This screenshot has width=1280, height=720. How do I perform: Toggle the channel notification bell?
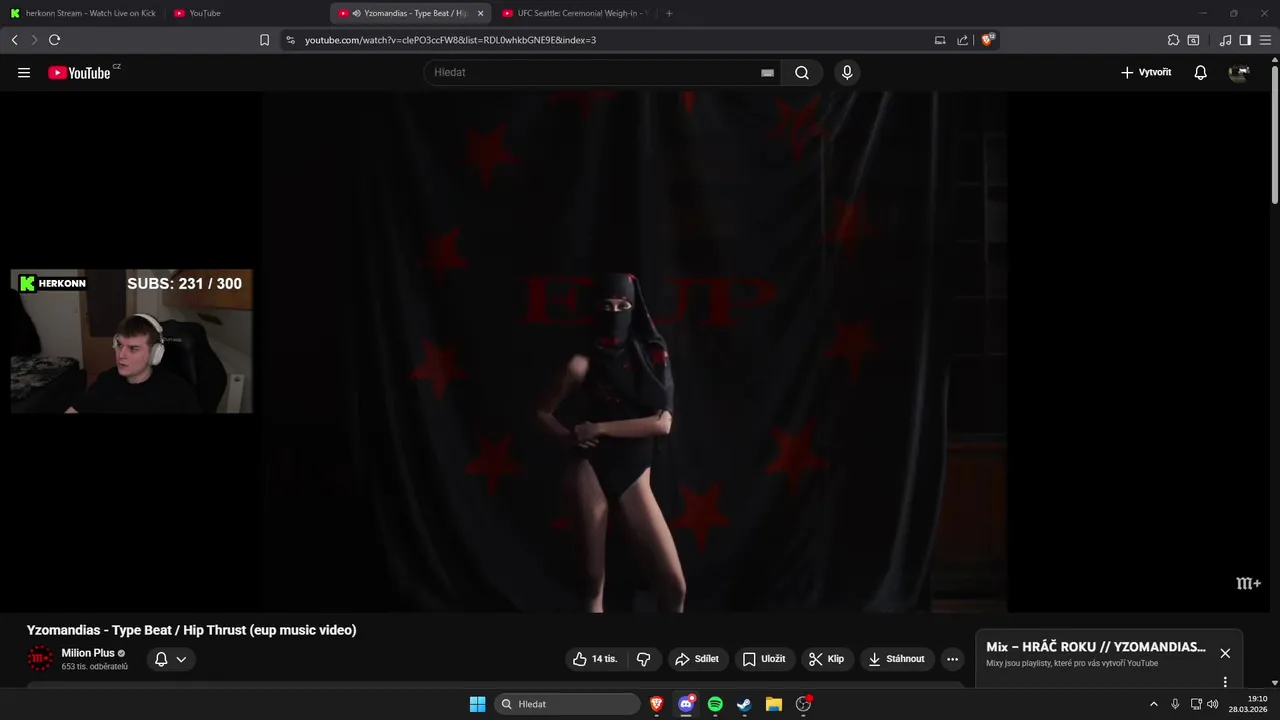[161, 659]
